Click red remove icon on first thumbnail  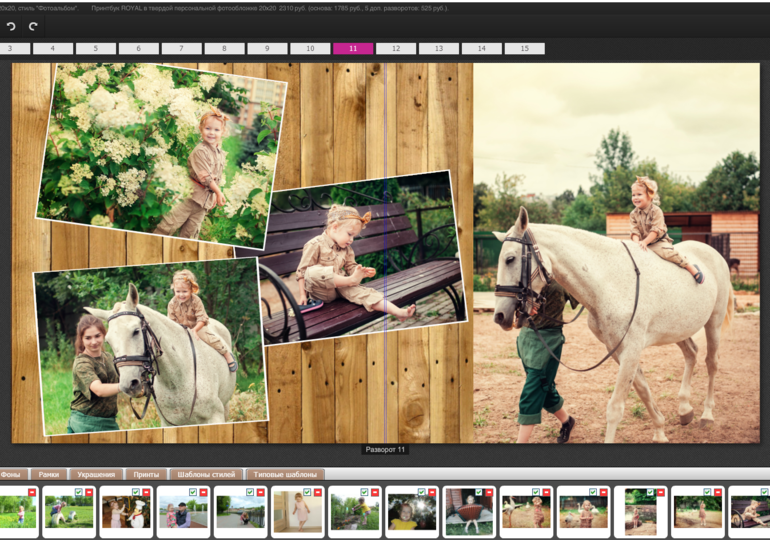pos(32,492)
